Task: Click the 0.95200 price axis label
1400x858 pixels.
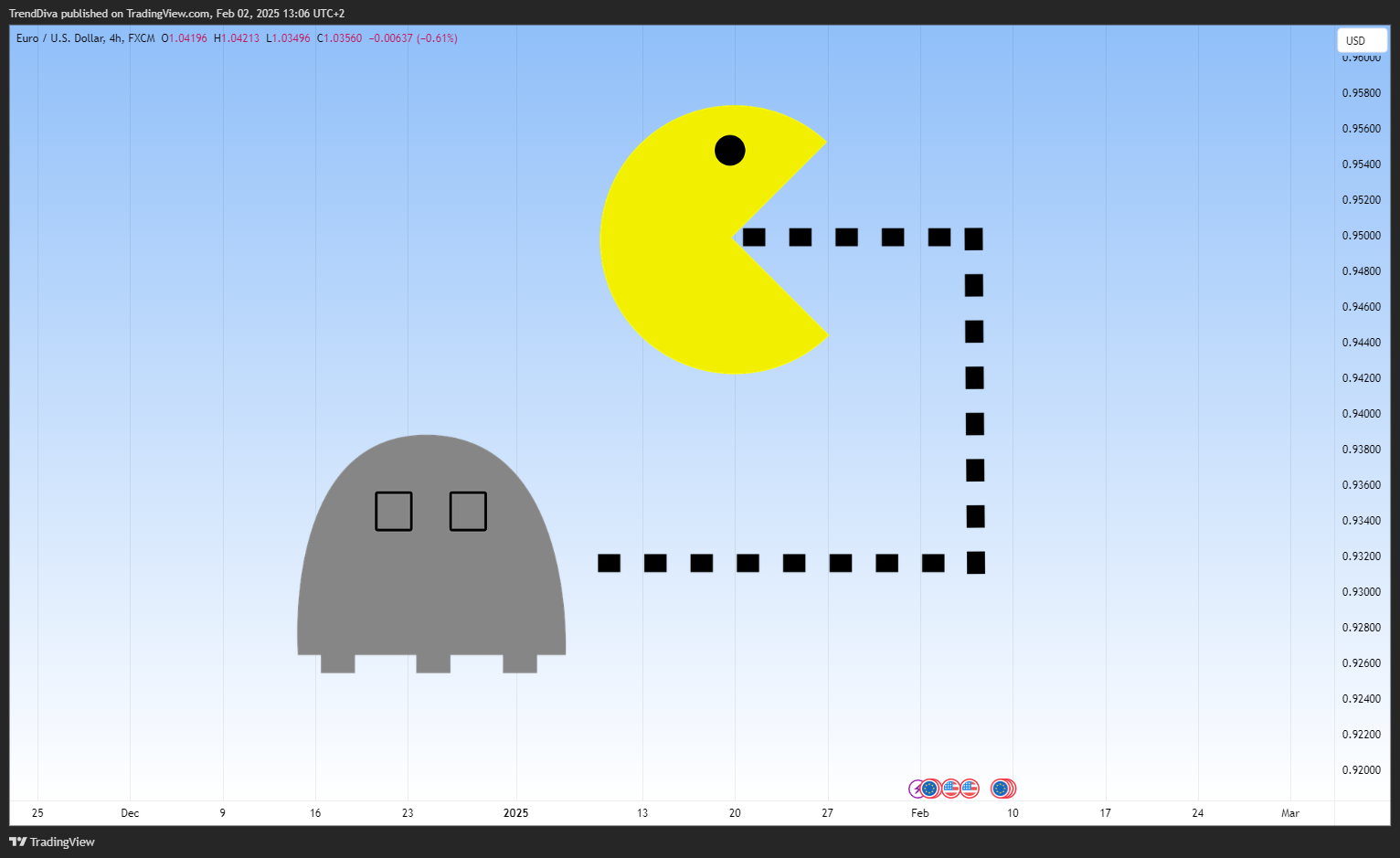Action: click(x=1362, y=200)
